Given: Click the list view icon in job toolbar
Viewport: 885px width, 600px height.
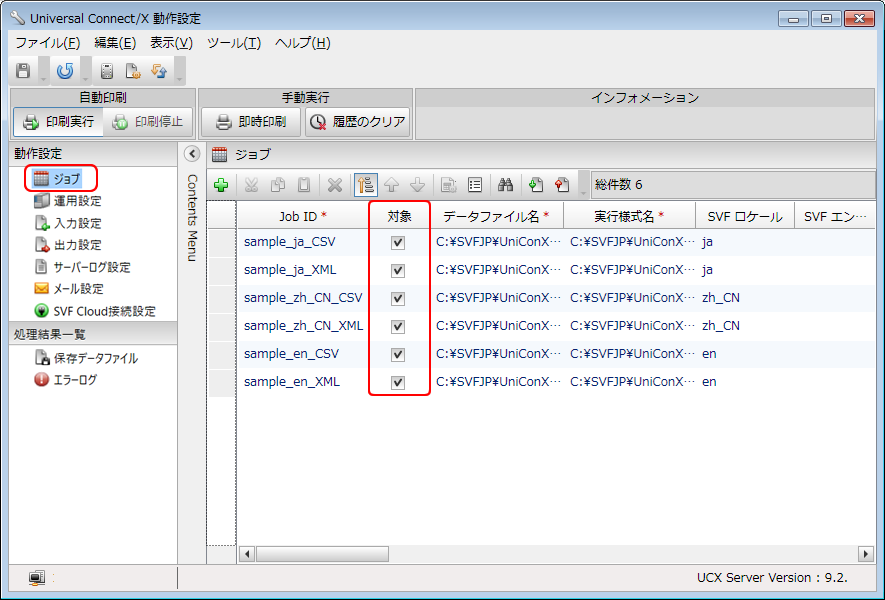Looking at the screenshot, I should click(x=475, y=185).
